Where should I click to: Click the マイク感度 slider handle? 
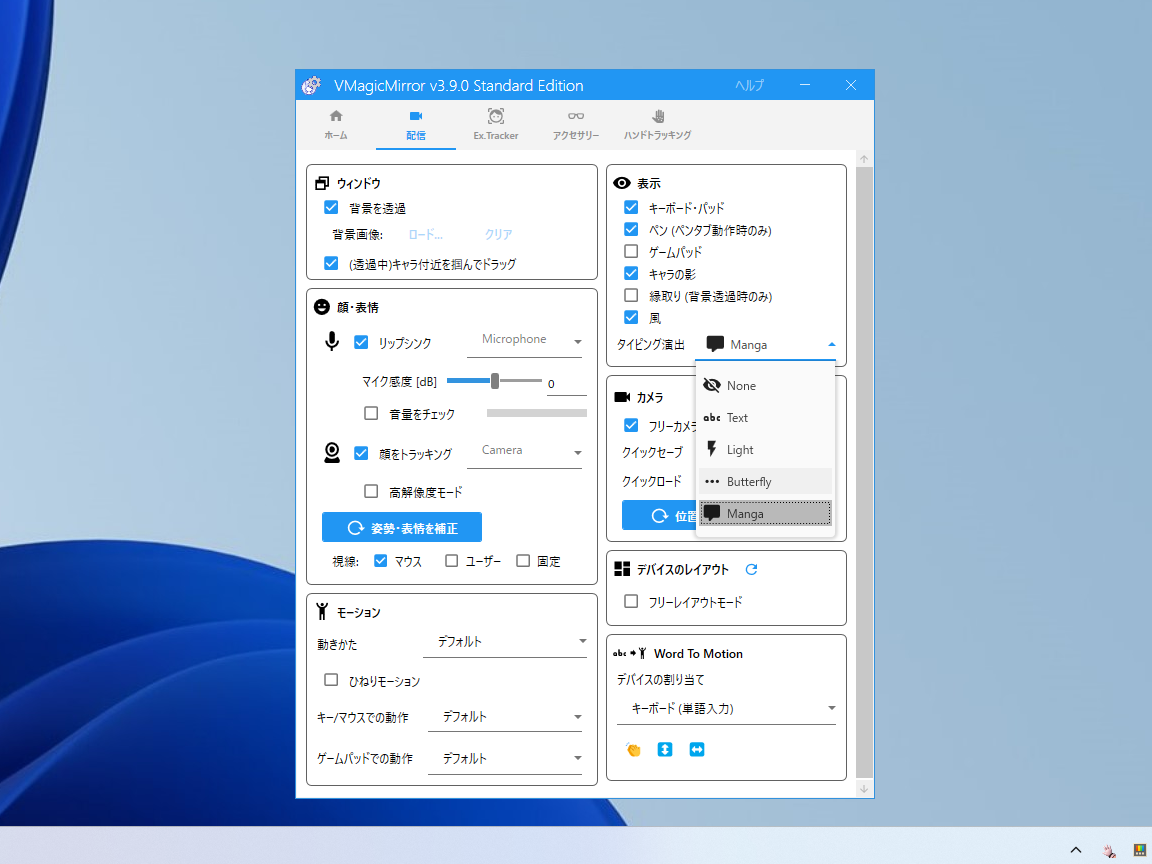[495, 380]
